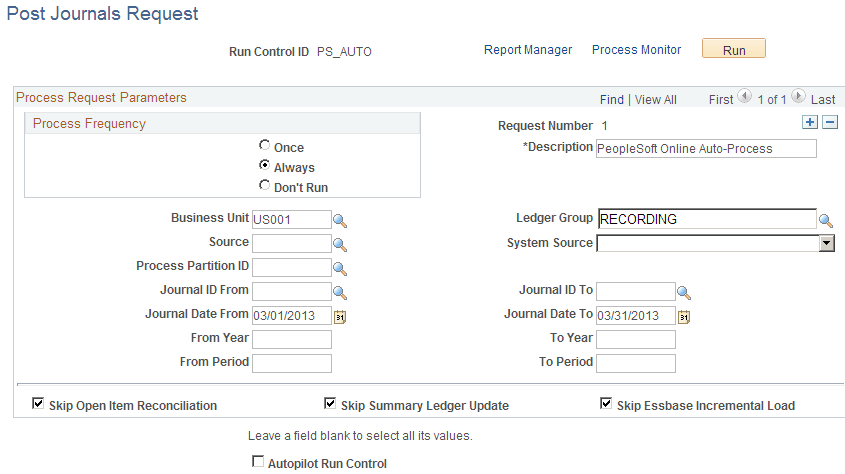Focus Journal ID From field
The width and height of the screenshot is (845, 474).
coord(292,291)
